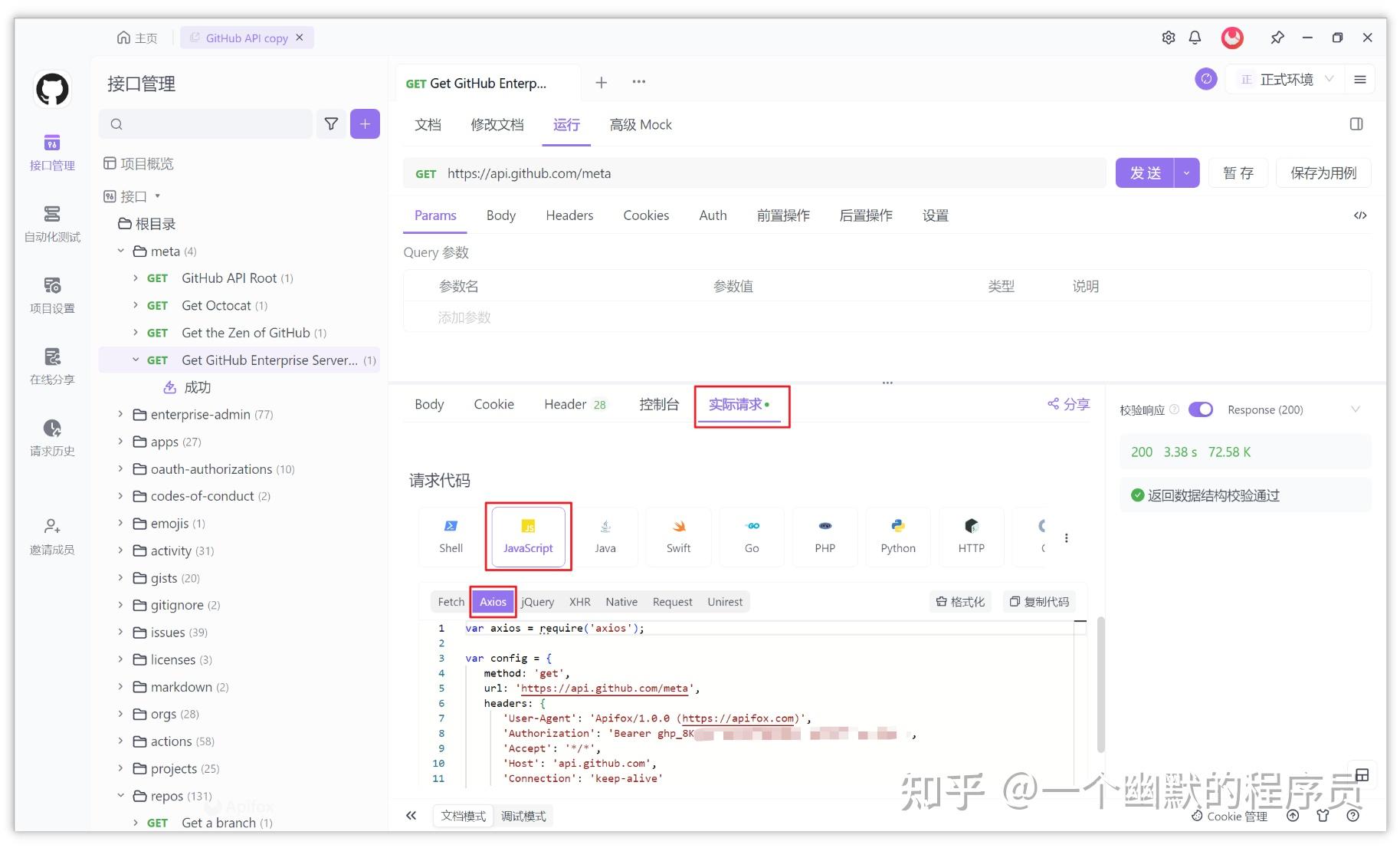Select Go request code language
Screen dimensions: 1400x848
point(752,537)
